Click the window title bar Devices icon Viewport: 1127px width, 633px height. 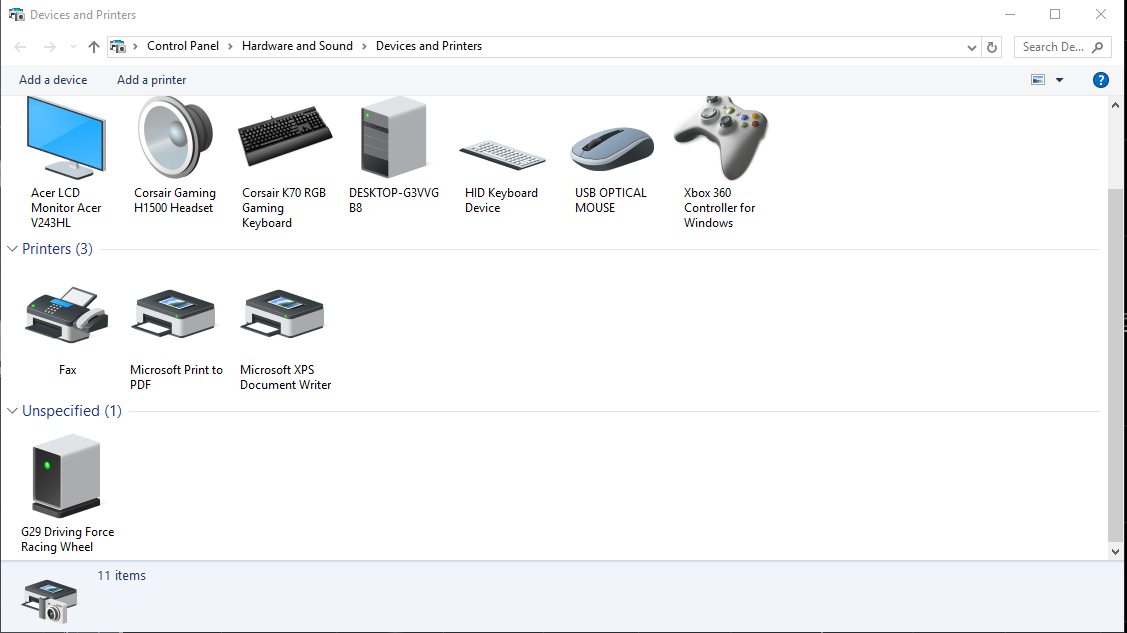pos(17,14)
